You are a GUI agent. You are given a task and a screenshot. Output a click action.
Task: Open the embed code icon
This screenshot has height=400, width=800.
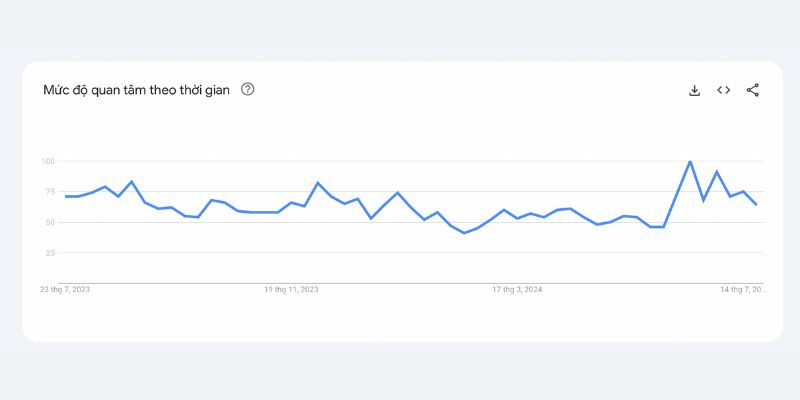point(723,90)
